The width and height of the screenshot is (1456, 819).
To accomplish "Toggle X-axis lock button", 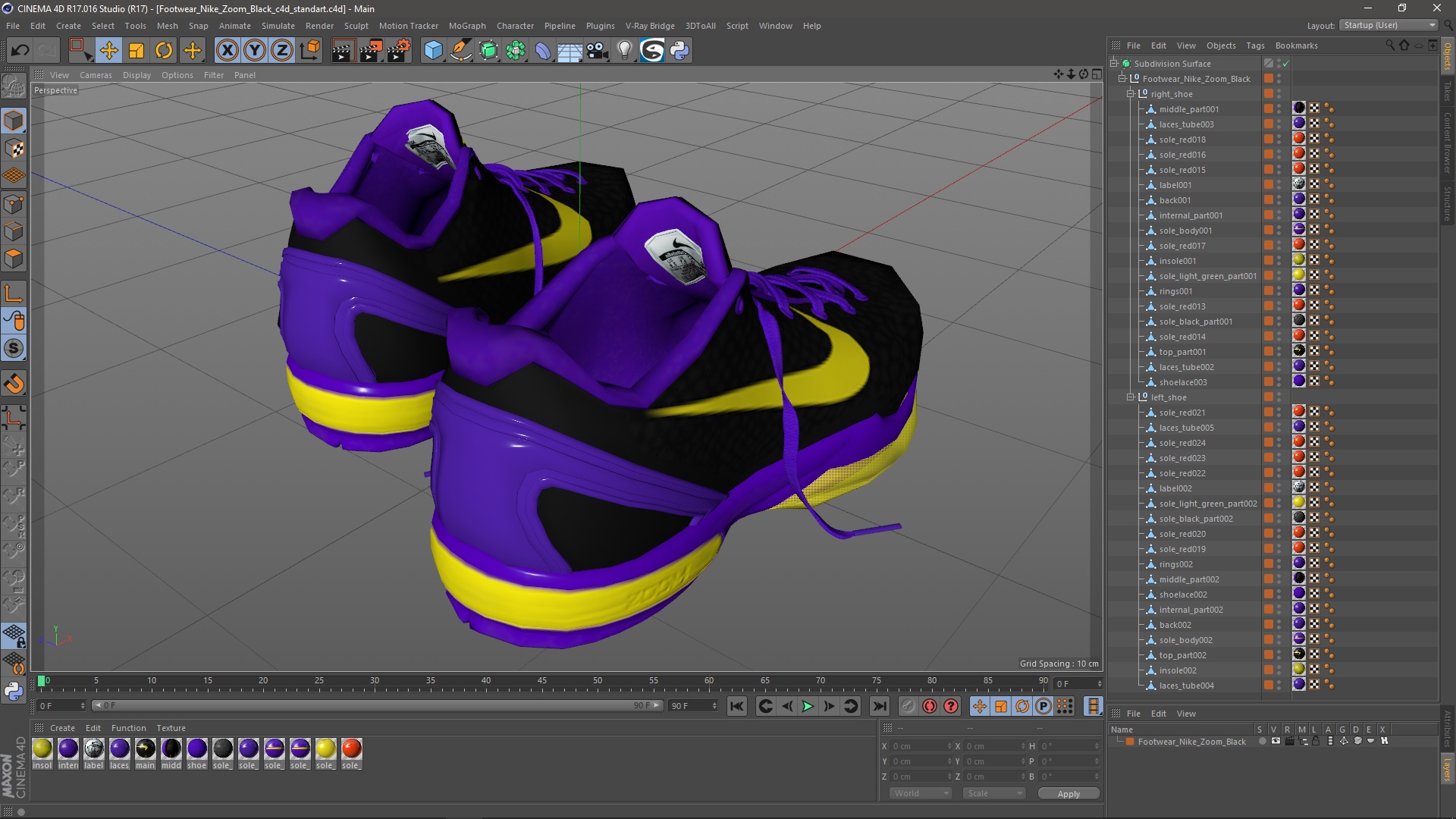I will point(227,51).
